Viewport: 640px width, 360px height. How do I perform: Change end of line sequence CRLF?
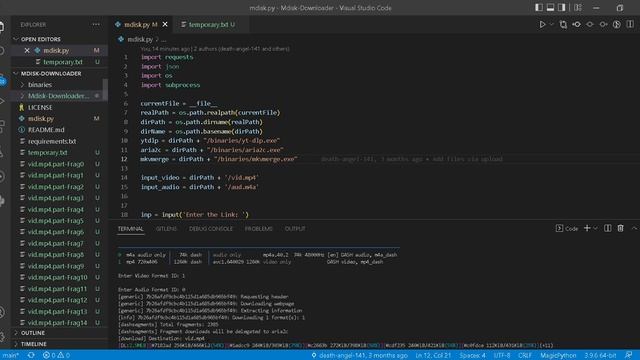click(x=525, y=356)
